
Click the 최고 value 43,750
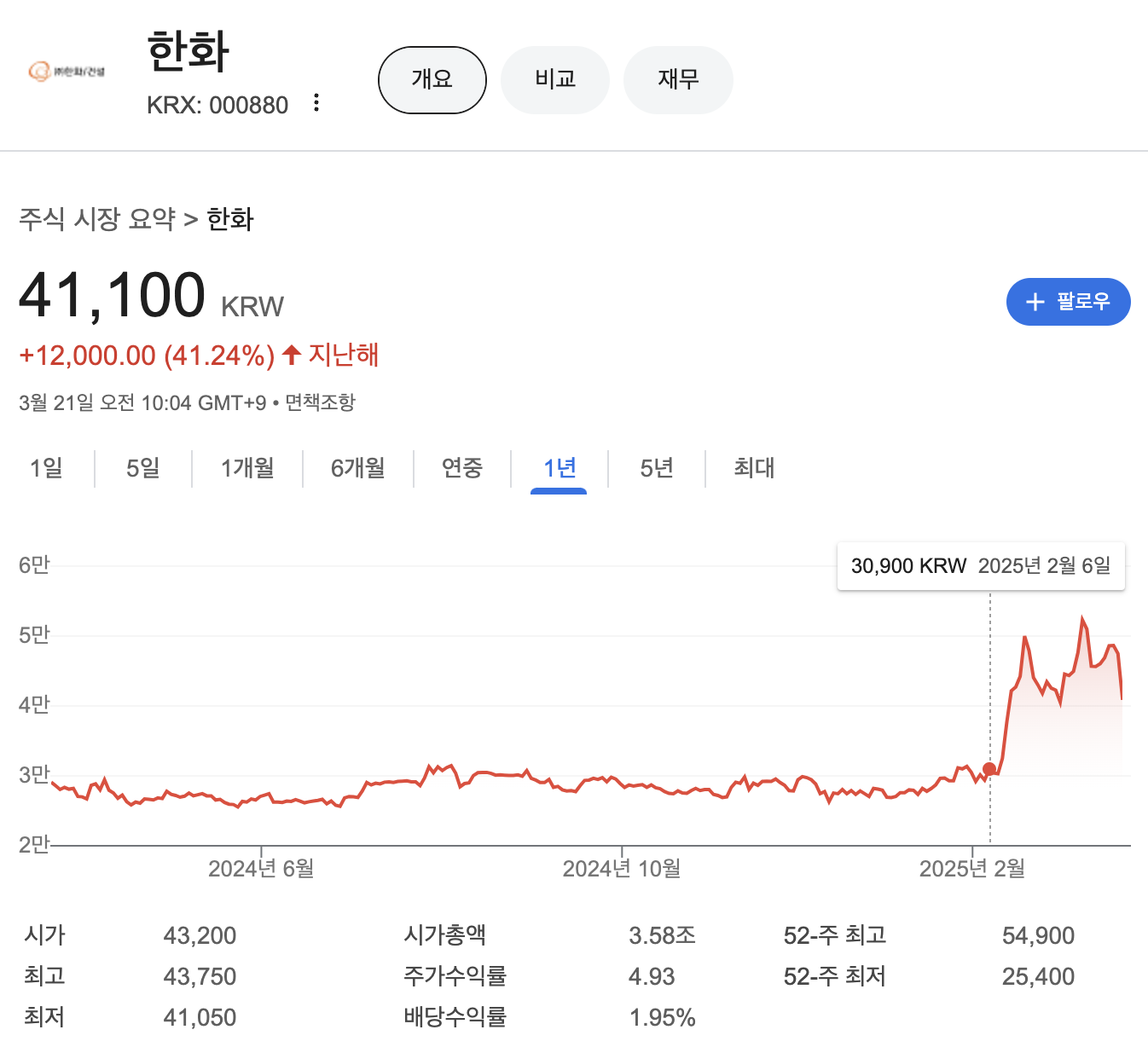[200, 976]
